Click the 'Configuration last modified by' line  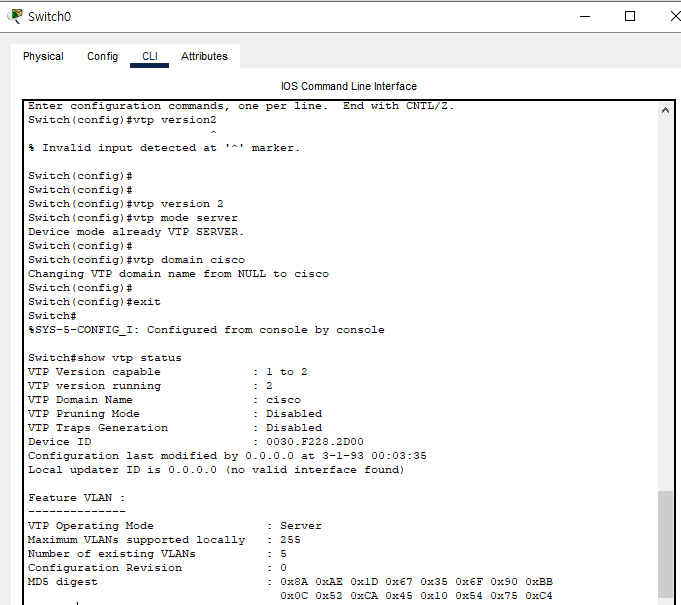click(227, 456)
